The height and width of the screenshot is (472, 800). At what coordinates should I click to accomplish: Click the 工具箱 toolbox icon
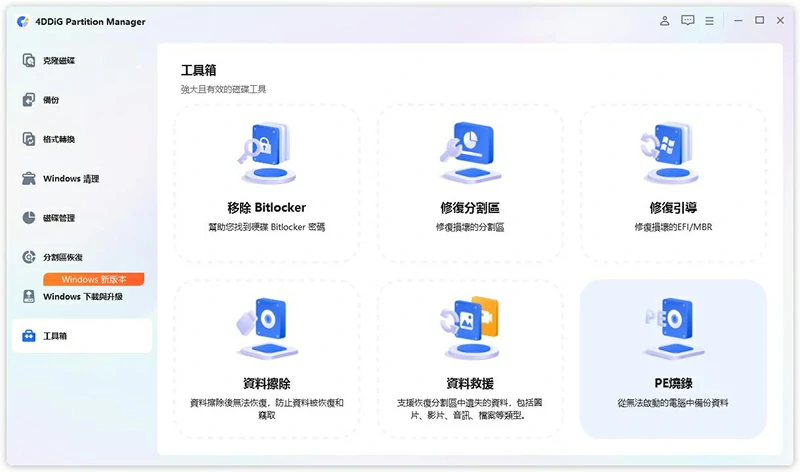[x=29, y=336]
